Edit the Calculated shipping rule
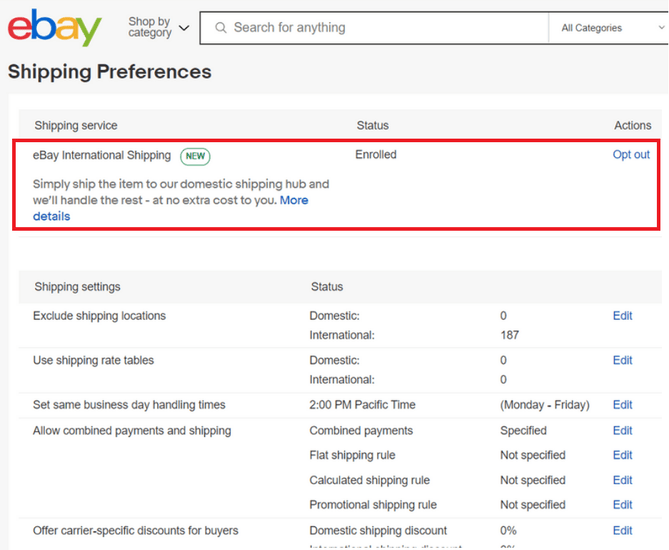Image resolution: width=669 pixels, height=550 pixels. pos(622,480)
